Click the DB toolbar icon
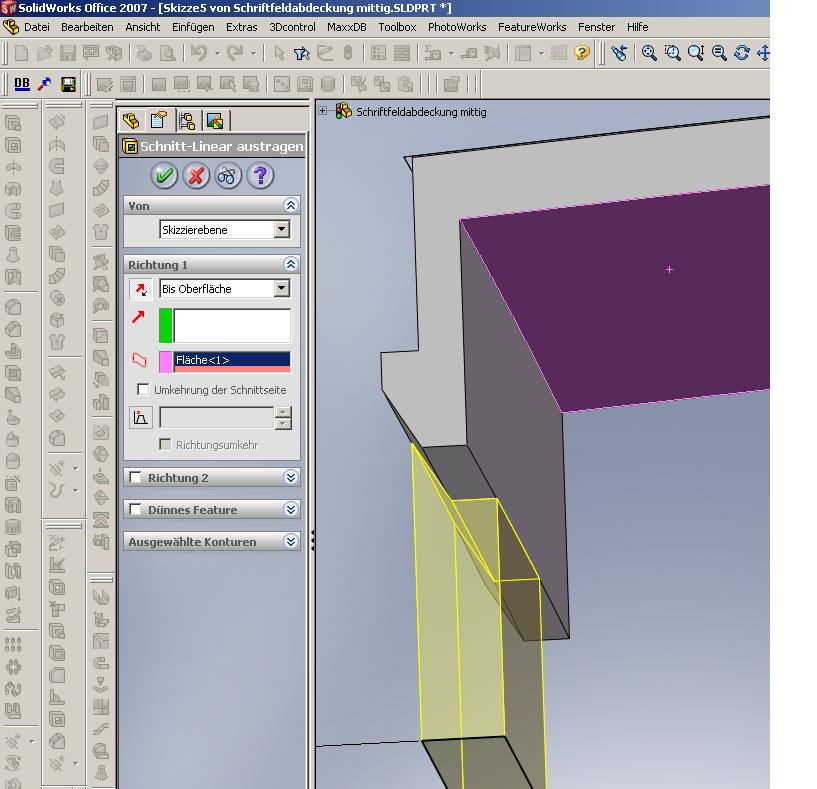 point(21,83)
